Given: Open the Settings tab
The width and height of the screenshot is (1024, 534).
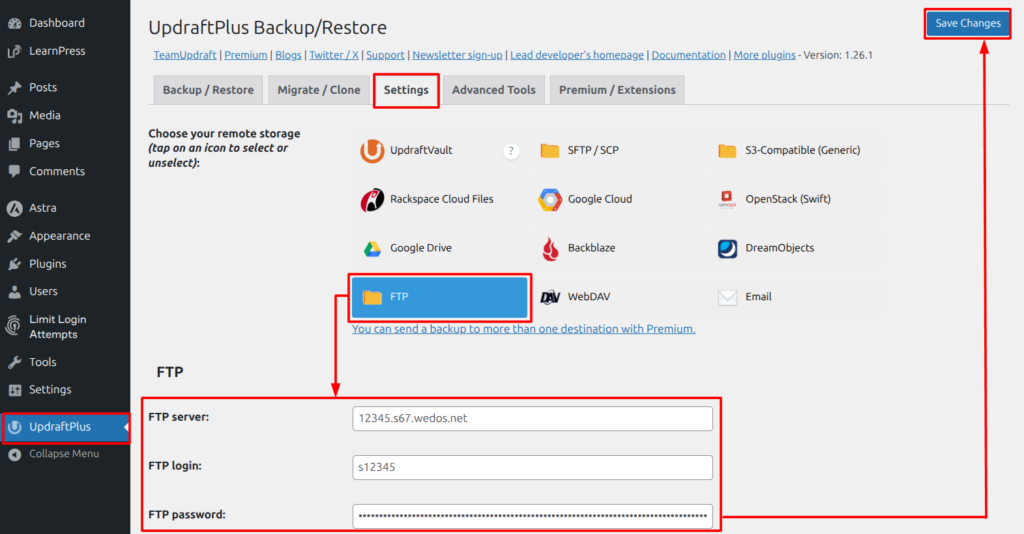Looking at the screenshot, I should pos(406,90).
